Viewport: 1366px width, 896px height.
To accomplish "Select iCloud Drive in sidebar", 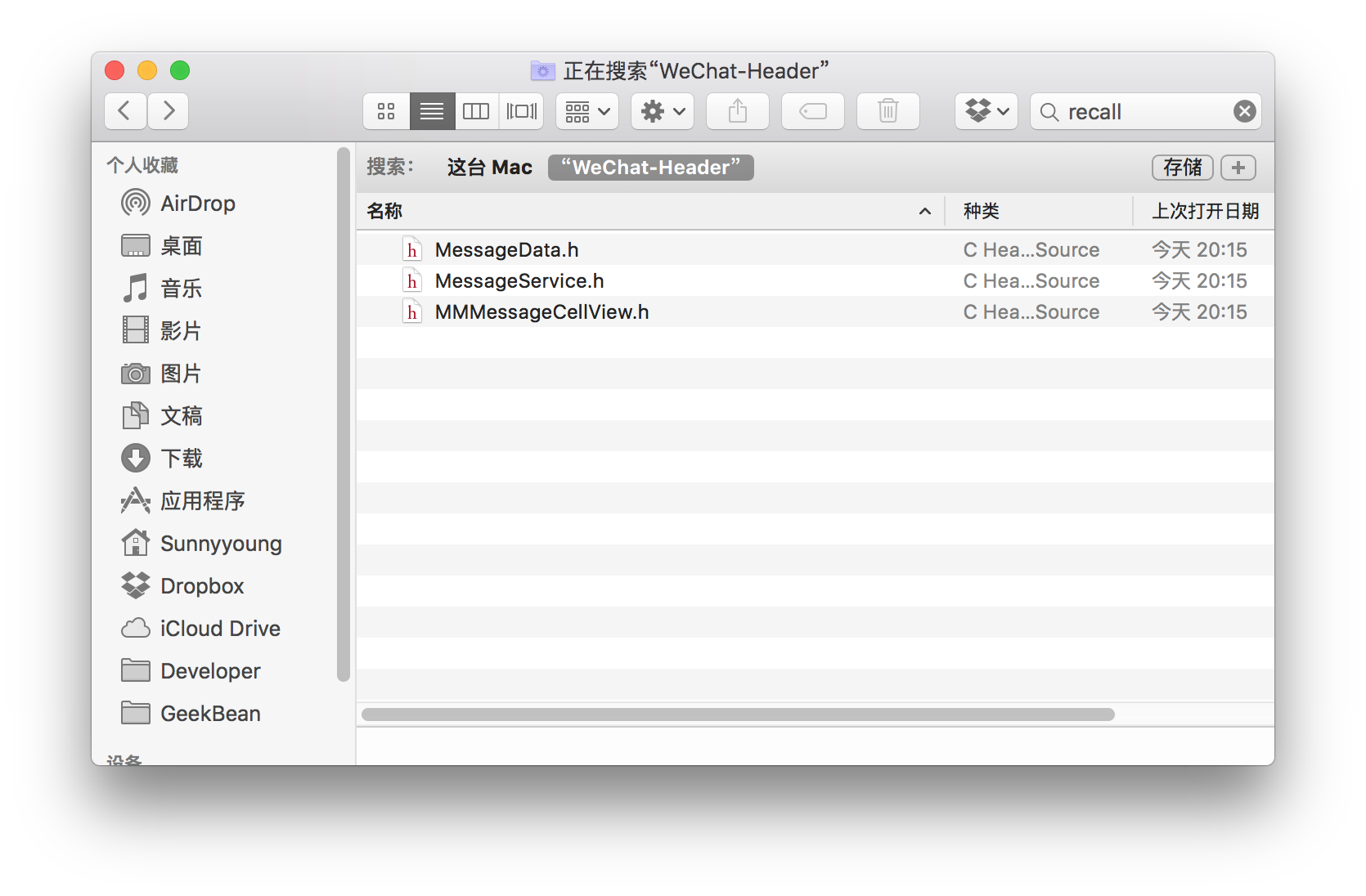I will click(219, 629).
